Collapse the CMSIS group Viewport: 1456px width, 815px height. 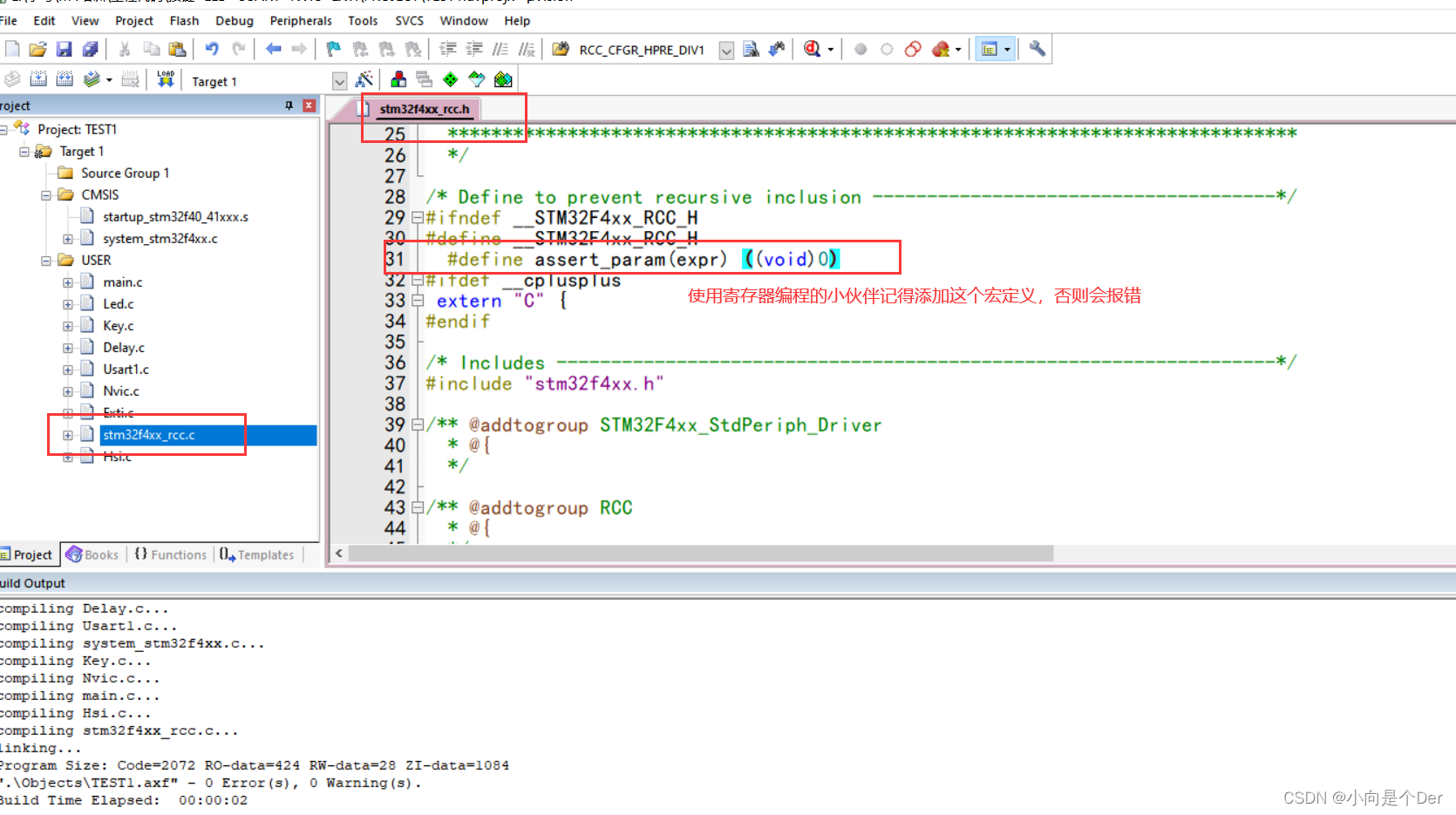(x=46, y=195)
